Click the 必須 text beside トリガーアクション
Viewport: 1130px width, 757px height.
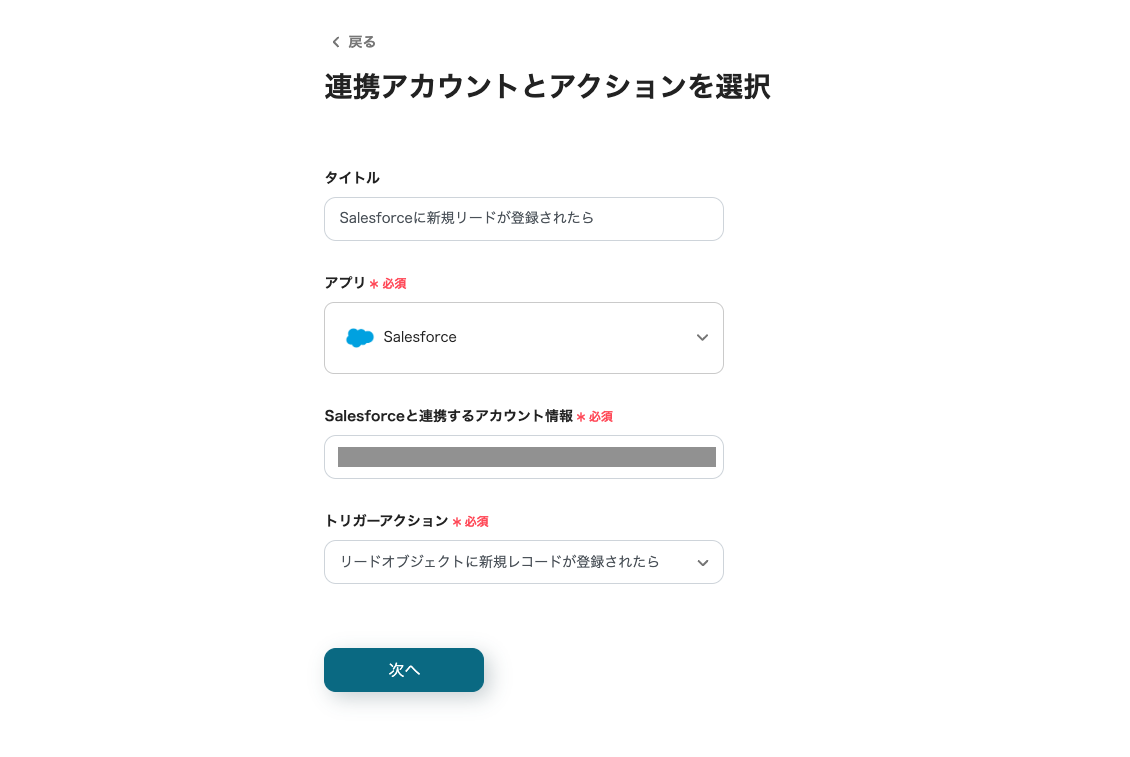click(x=476, y=522)
